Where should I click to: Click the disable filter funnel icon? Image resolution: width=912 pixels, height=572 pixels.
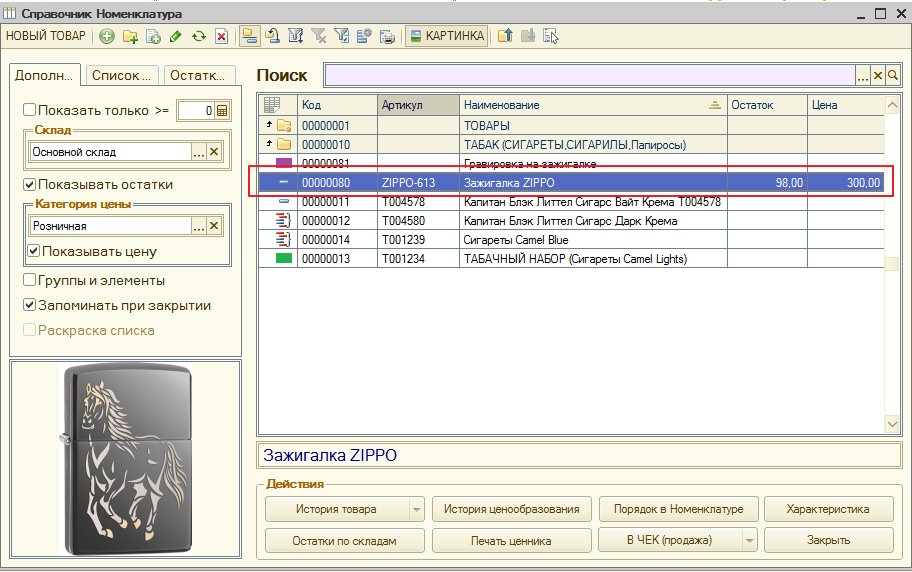[318, 37]
